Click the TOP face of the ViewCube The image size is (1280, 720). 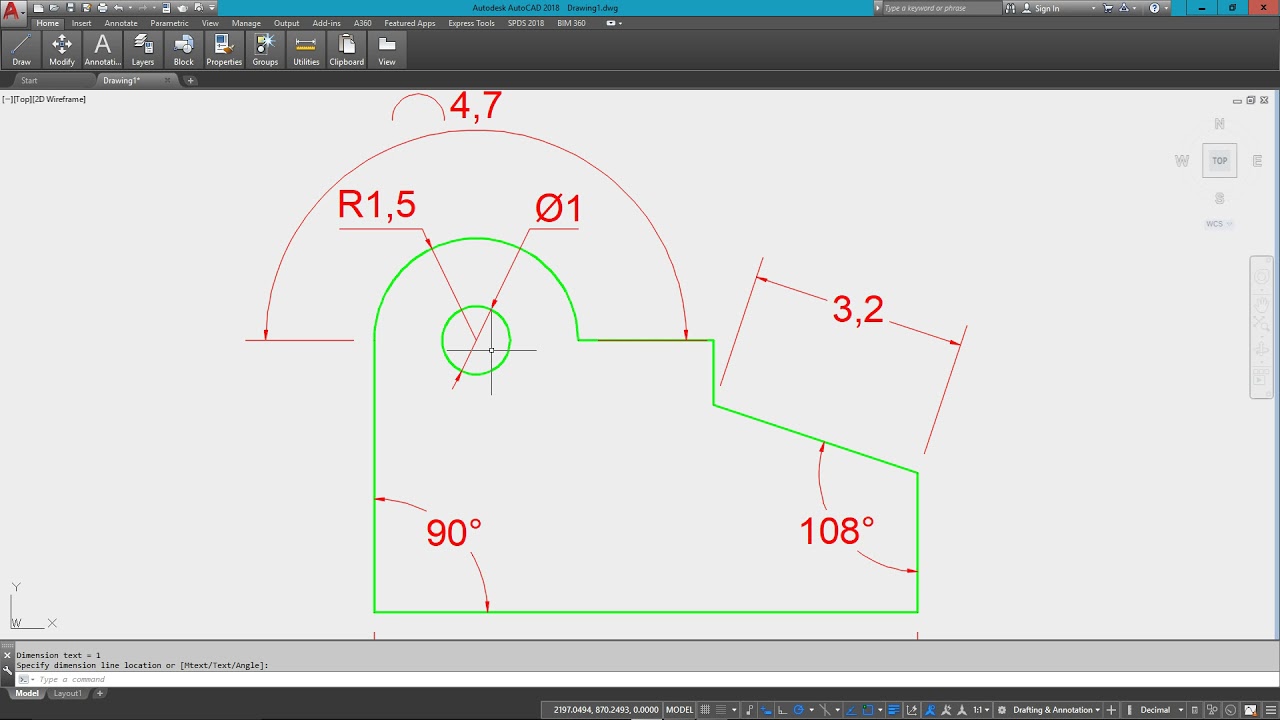1219,160
